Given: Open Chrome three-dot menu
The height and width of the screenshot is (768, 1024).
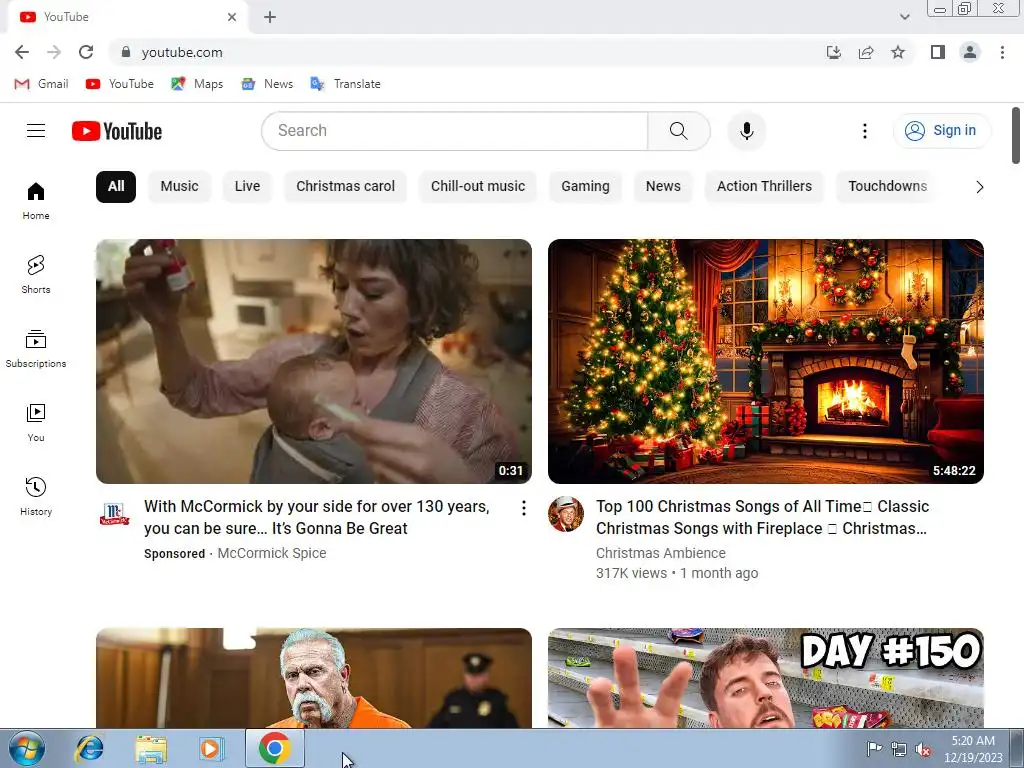Looking at the screenshot, I should pos(1002,52).
